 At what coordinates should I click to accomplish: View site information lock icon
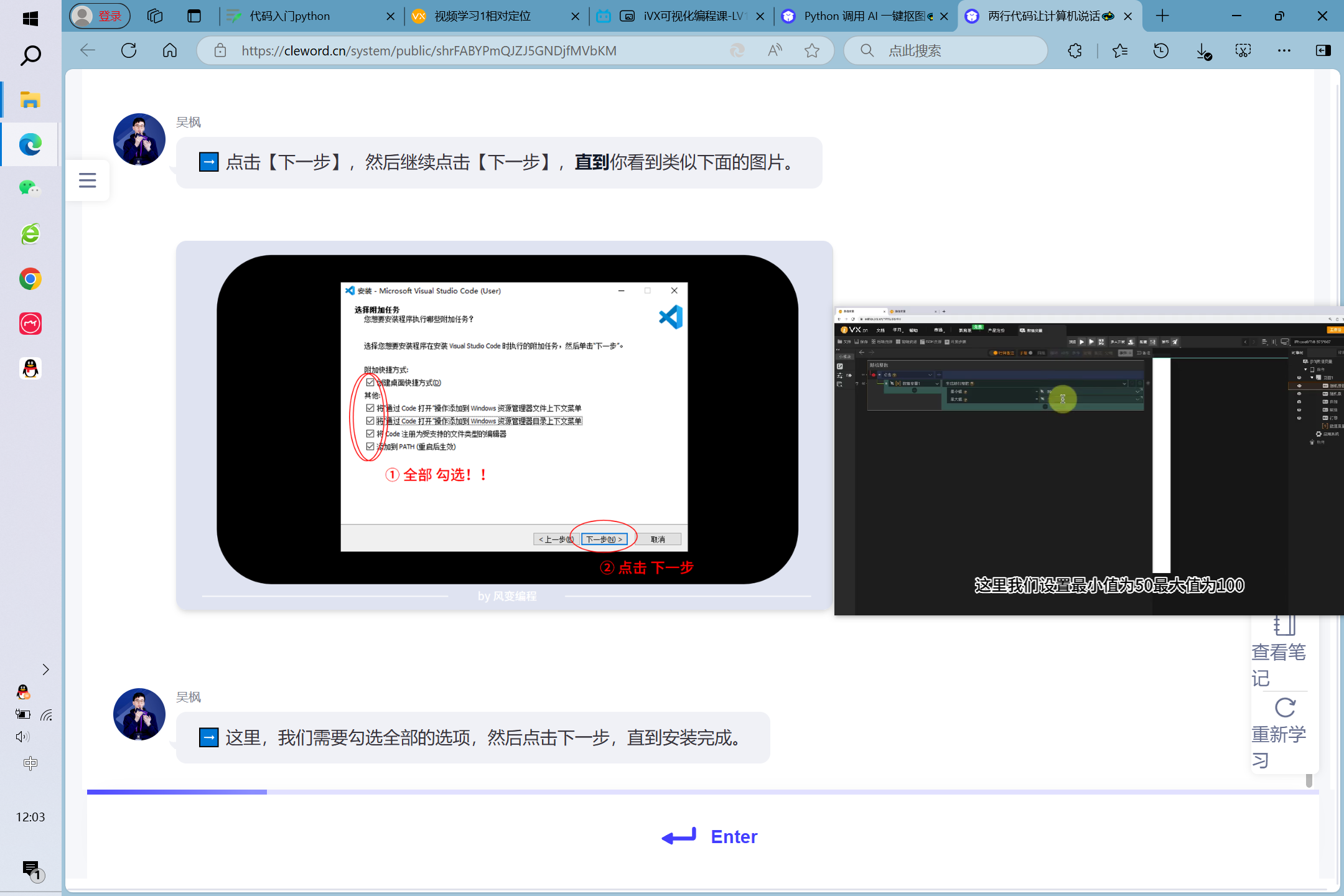[220, 50]
